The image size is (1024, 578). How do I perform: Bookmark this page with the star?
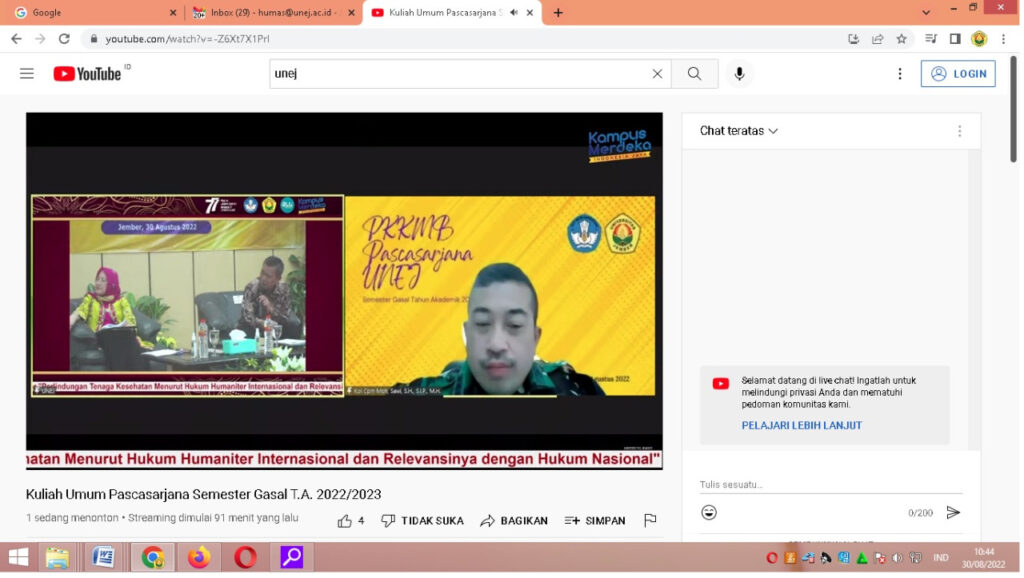coord(902,39)
